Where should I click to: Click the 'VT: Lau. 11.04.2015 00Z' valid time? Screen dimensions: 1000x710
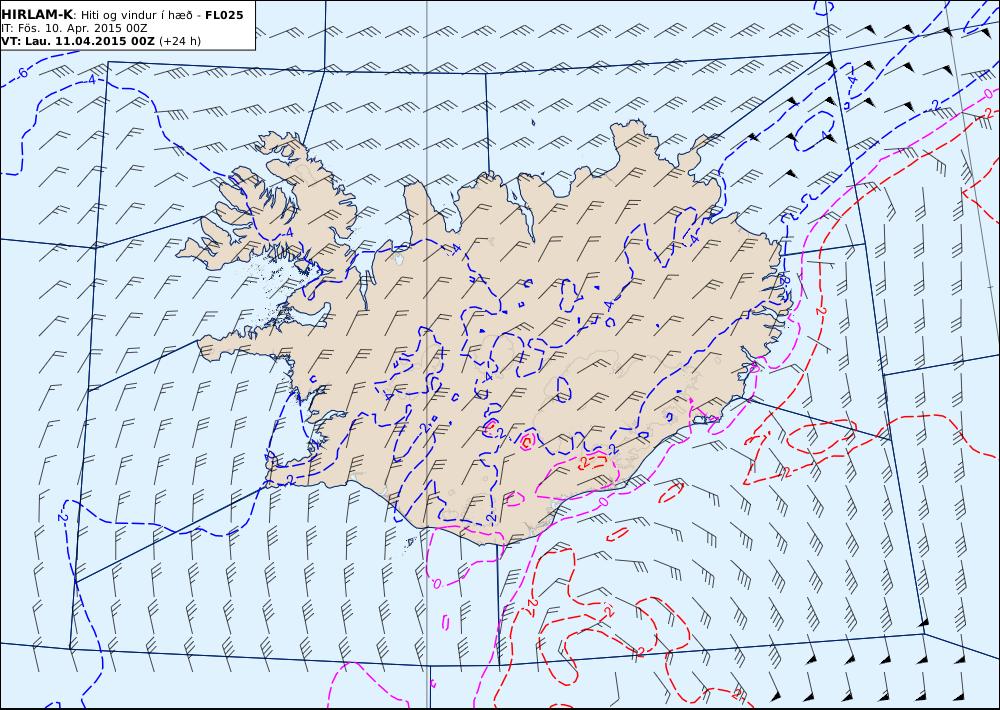78,41
